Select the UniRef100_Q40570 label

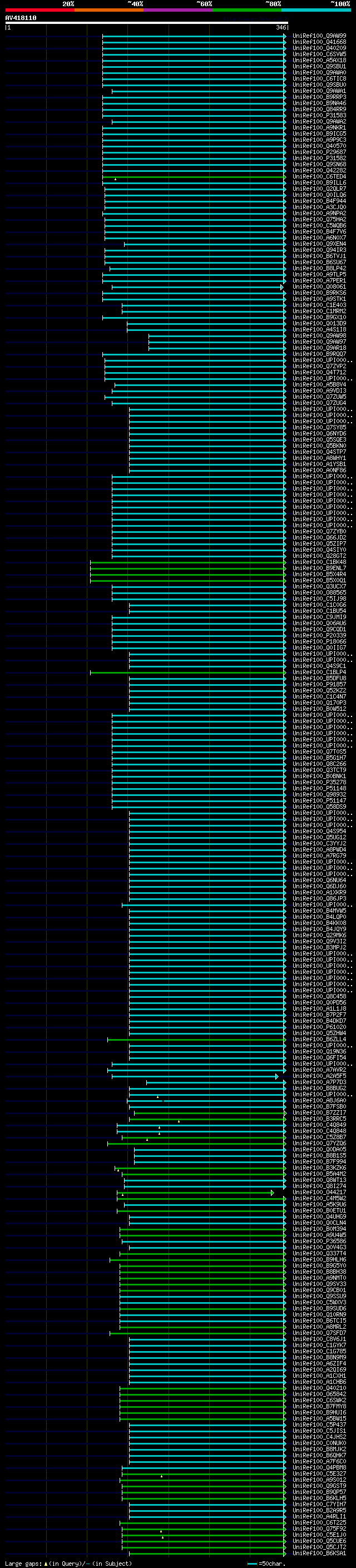(319, 146)
